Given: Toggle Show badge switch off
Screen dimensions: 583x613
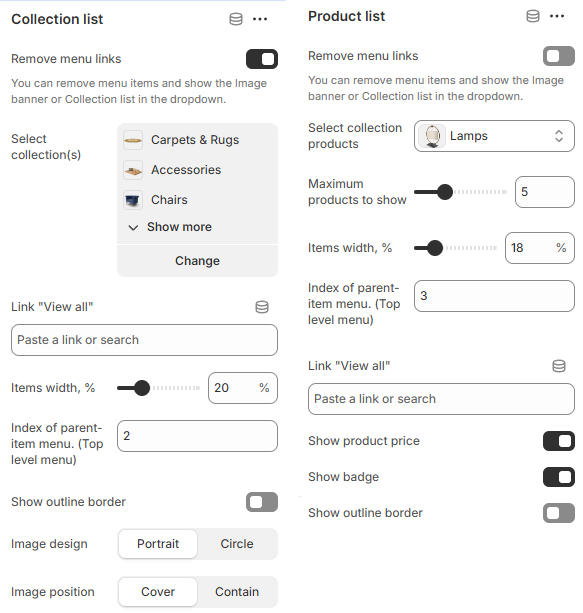Looking at the screenshot, I should [559, 477].
